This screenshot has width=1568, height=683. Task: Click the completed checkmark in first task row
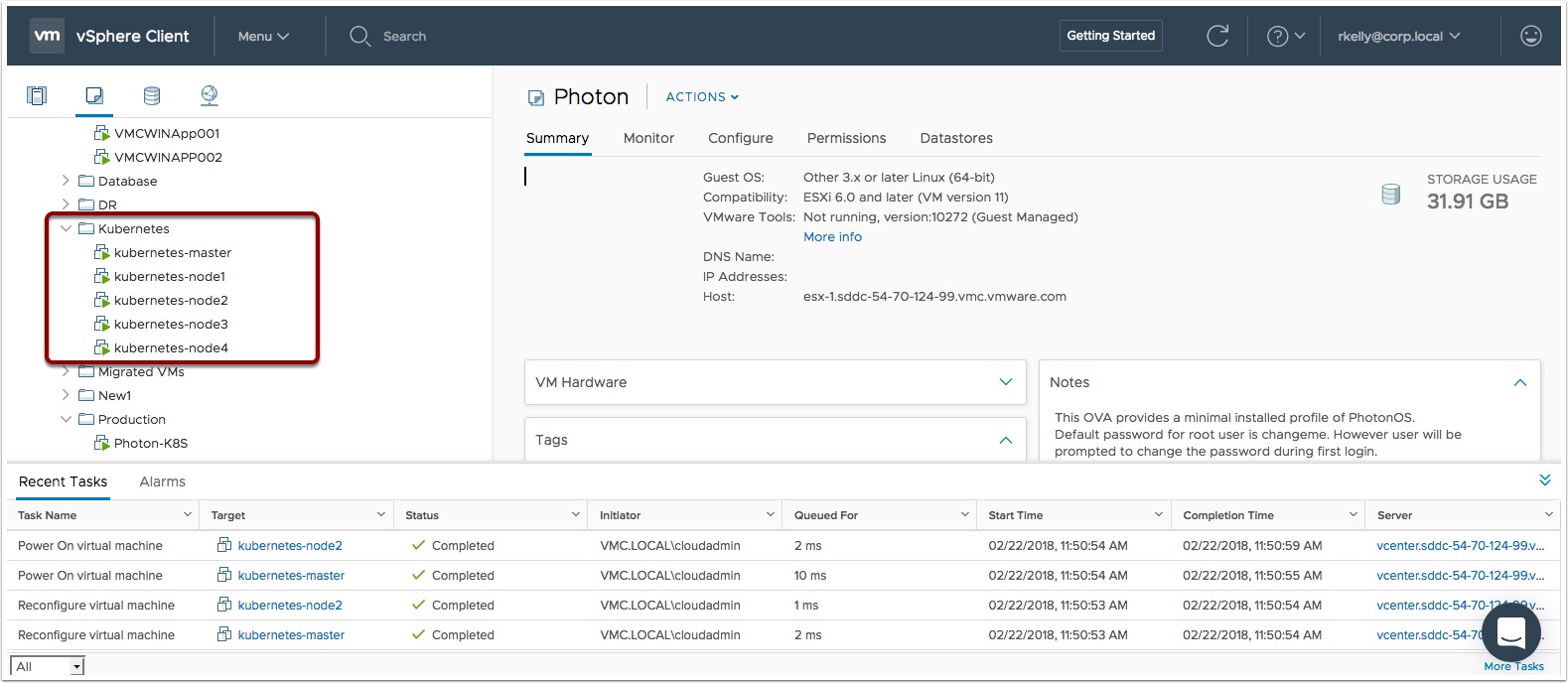(x=419, y=545)
